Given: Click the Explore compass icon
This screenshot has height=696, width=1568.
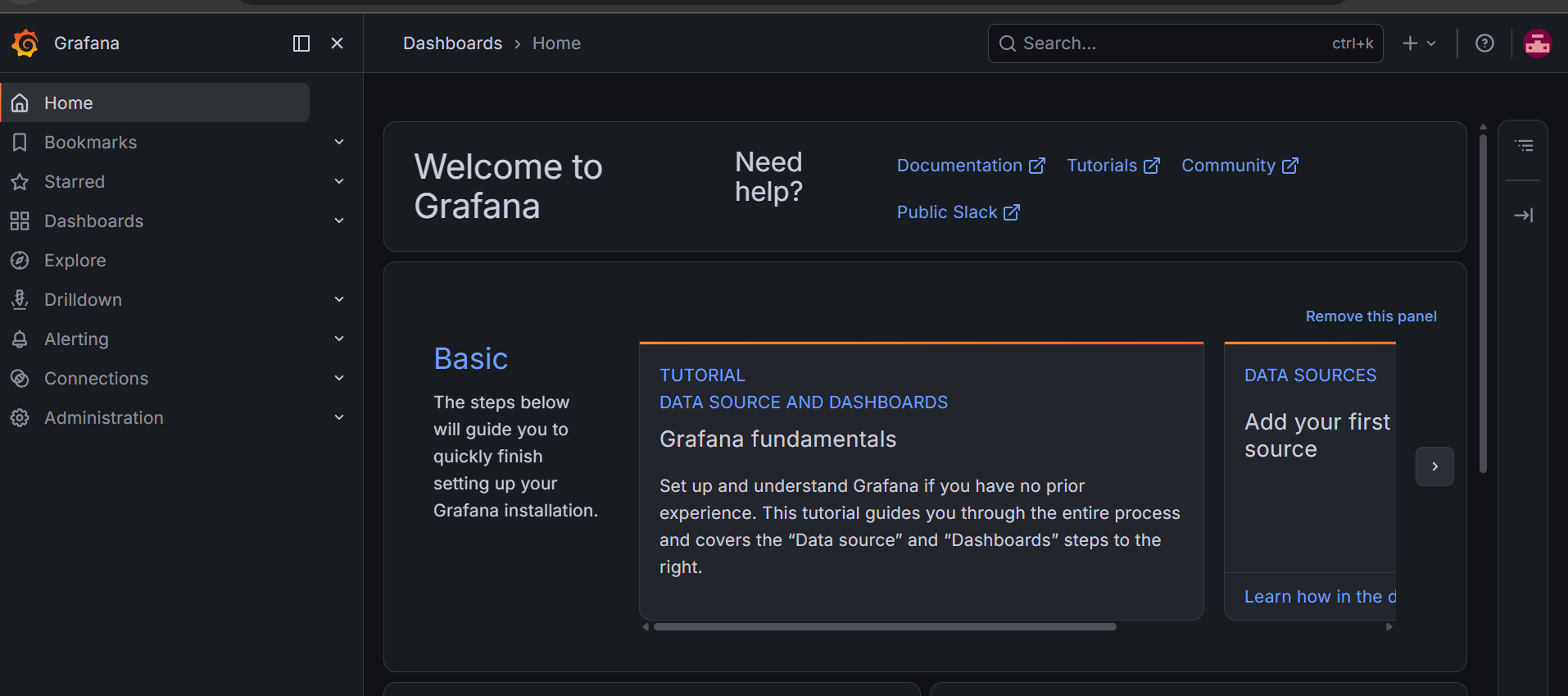Looking at the screenshot, I should click(20, 261).
